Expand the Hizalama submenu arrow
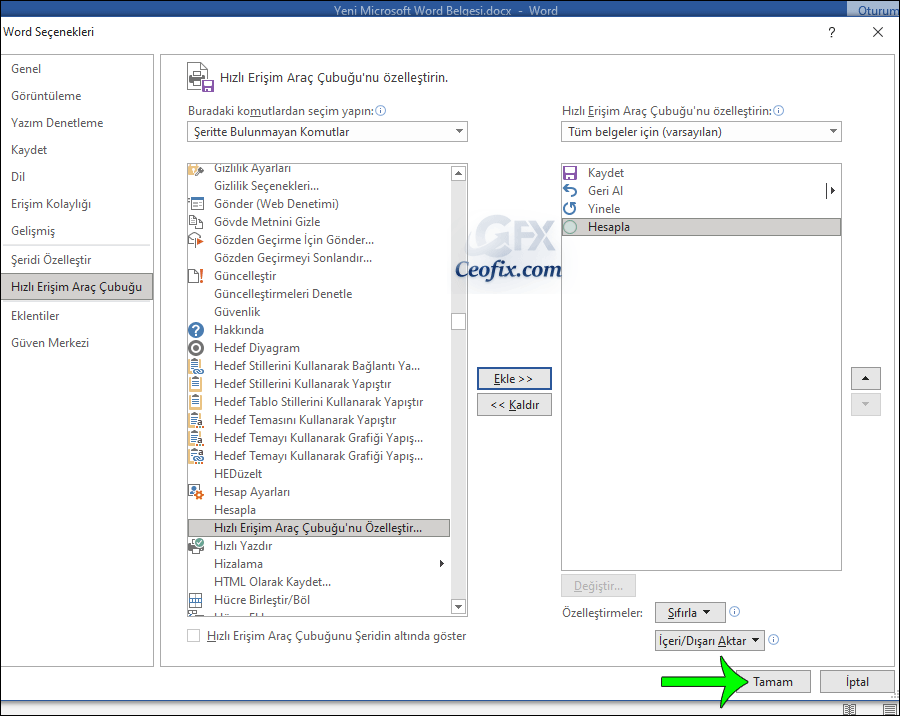Viewport: 900px width, 716px height. coord(441,563)
